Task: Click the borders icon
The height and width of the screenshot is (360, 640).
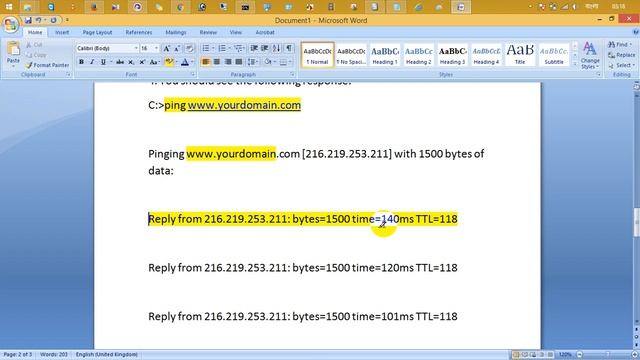Action: pos(283,62)
